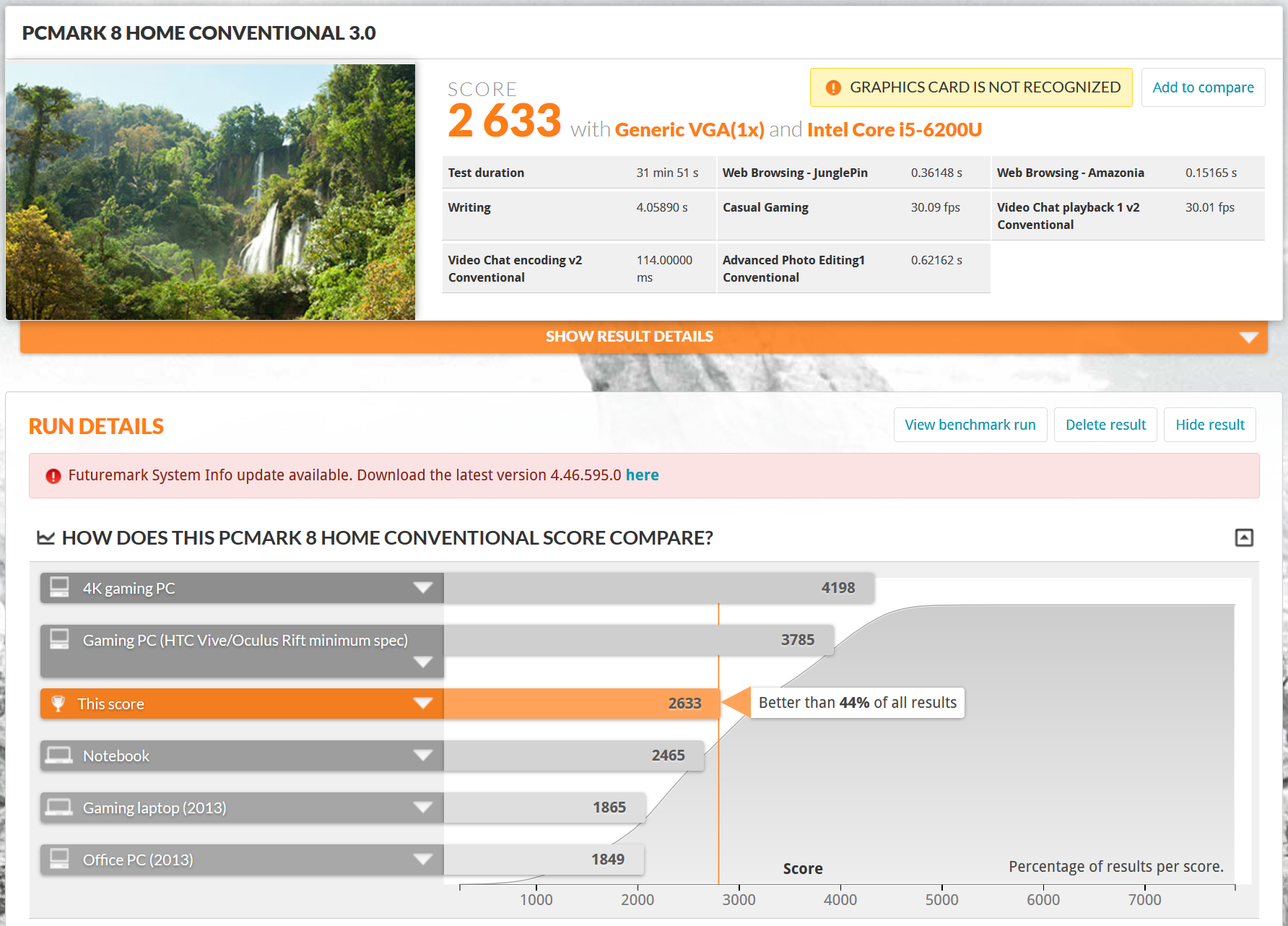Click the desktop icon beside Office PC (2013)
The image size is (1288, 926).
(x=59, y=859)
